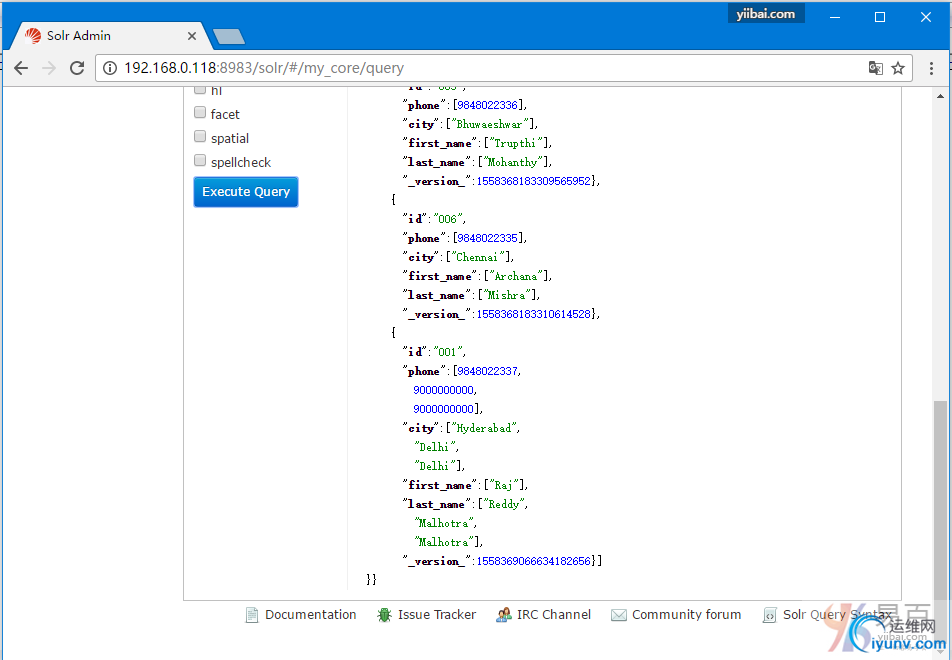
Task: Select version number 1558368183310614528
Action: coord(534,314)
